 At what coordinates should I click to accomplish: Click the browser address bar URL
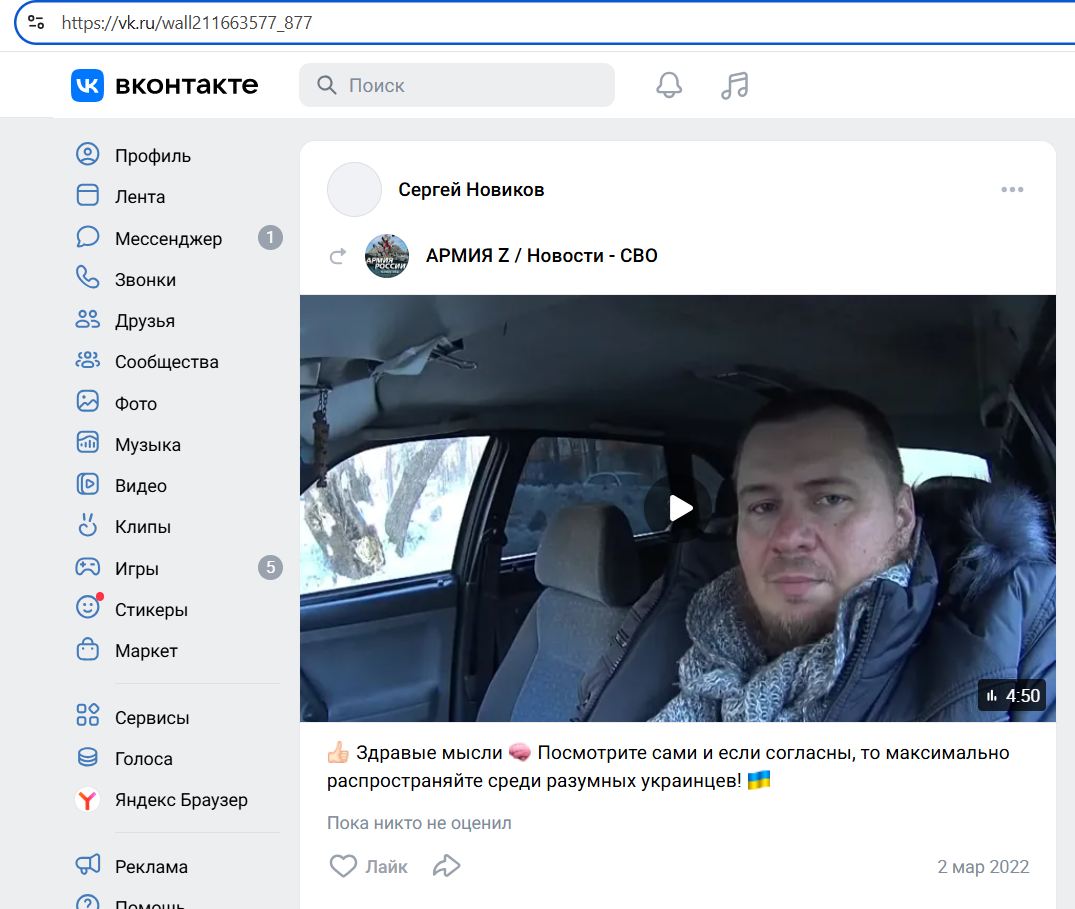(x=186, y=23)
